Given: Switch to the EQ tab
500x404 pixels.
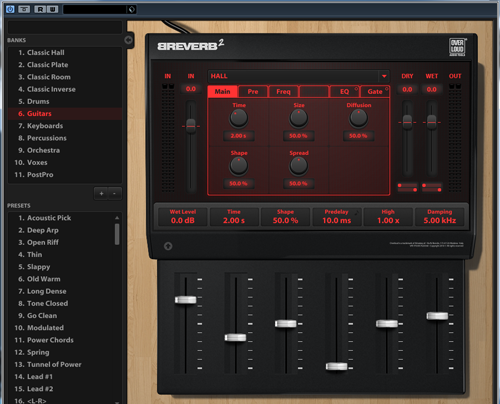Looking at the screenshot, I should (x=344, y=92).
